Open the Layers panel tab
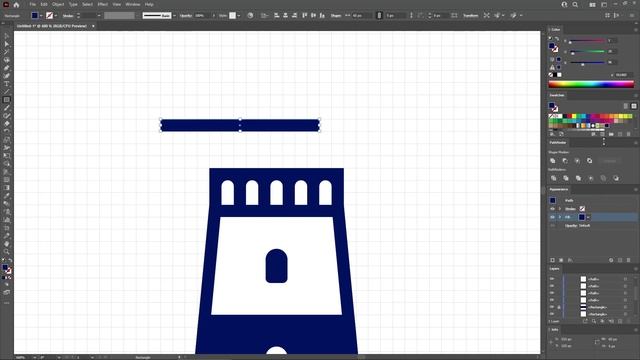This screenshot has height=360, width=640. pyautogui.click(x=554, y=269)
